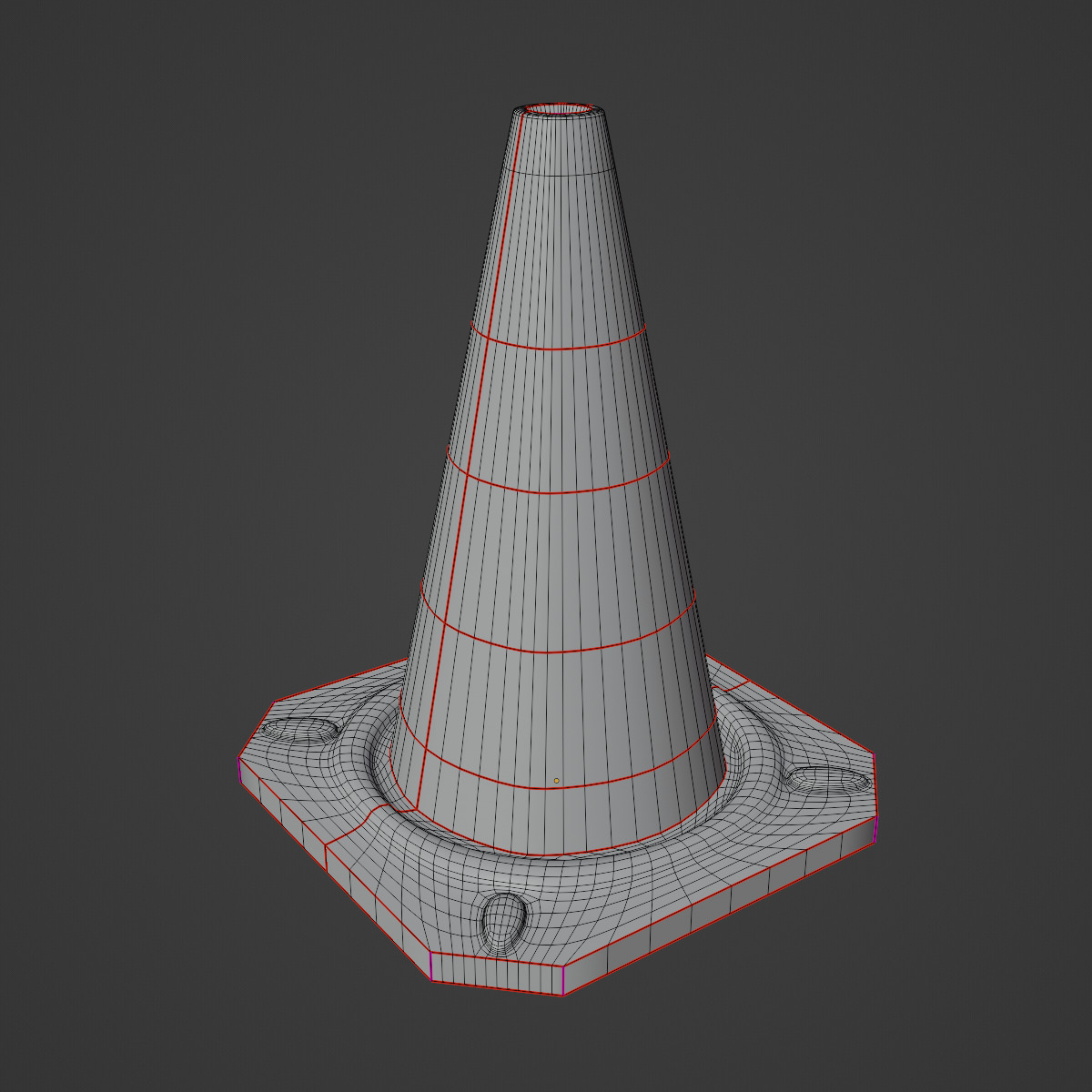This screenshot has height=1092, width=1092.
Task: Click the orange origin dot on the cone
Action: pyautogui.click(x=556, y=781)
